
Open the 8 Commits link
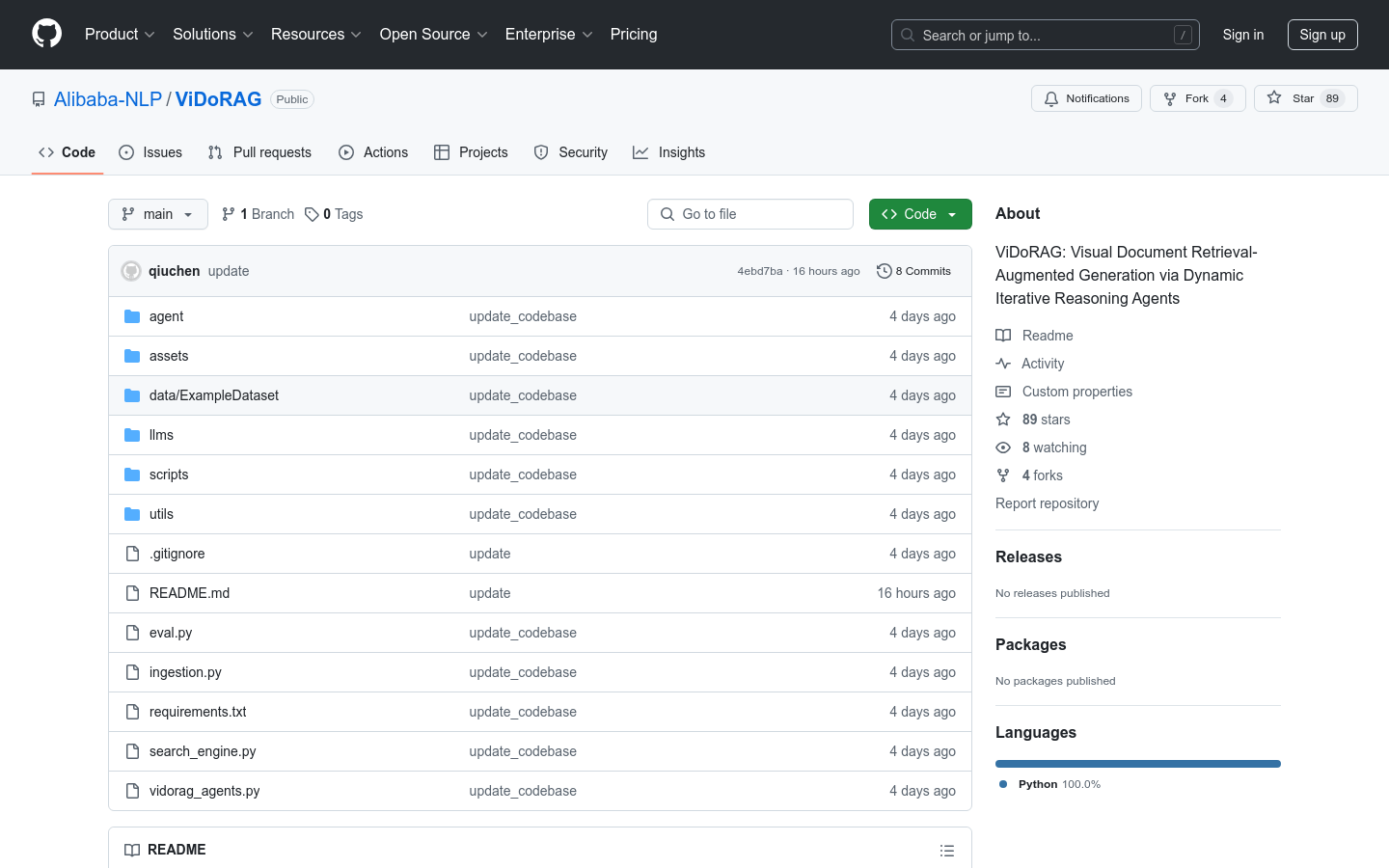[913, 271]
